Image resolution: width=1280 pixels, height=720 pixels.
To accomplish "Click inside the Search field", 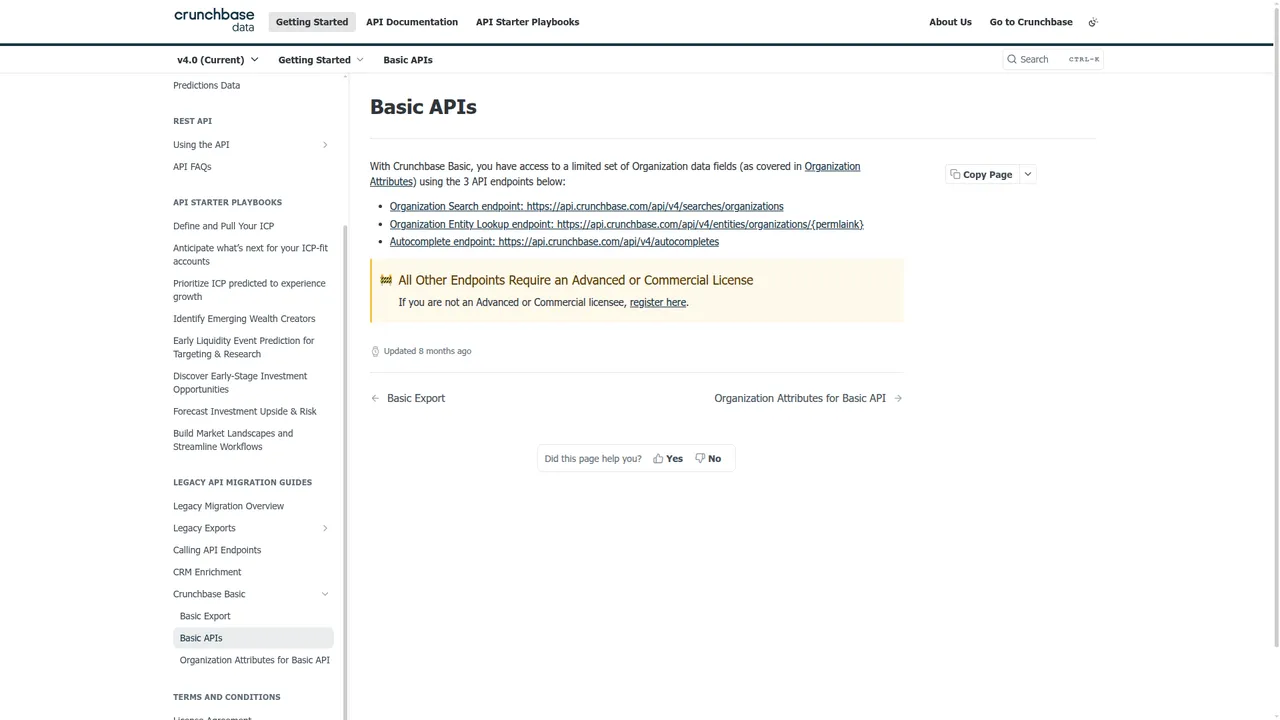I will coord(1045,59).
